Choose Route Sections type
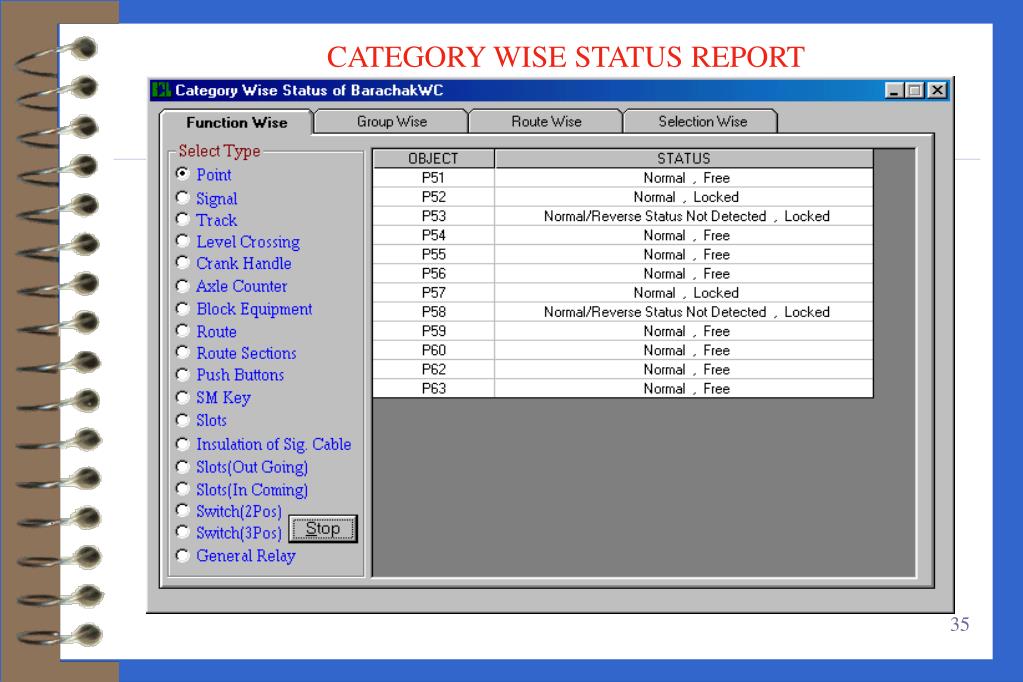Viewport: 1023px width, 682px height. click(x=183, y=352)
